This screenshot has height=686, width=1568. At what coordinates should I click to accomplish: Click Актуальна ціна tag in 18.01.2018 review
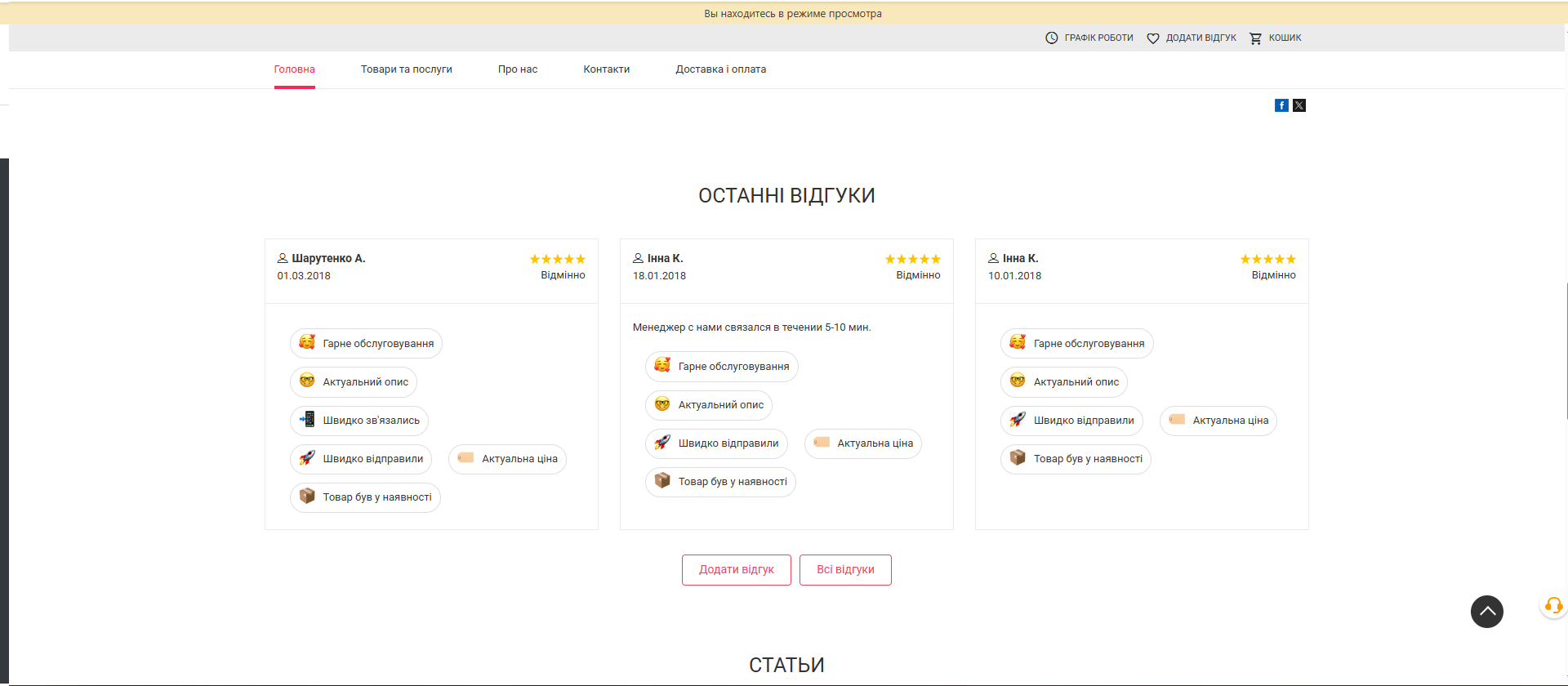pos(863,443)
